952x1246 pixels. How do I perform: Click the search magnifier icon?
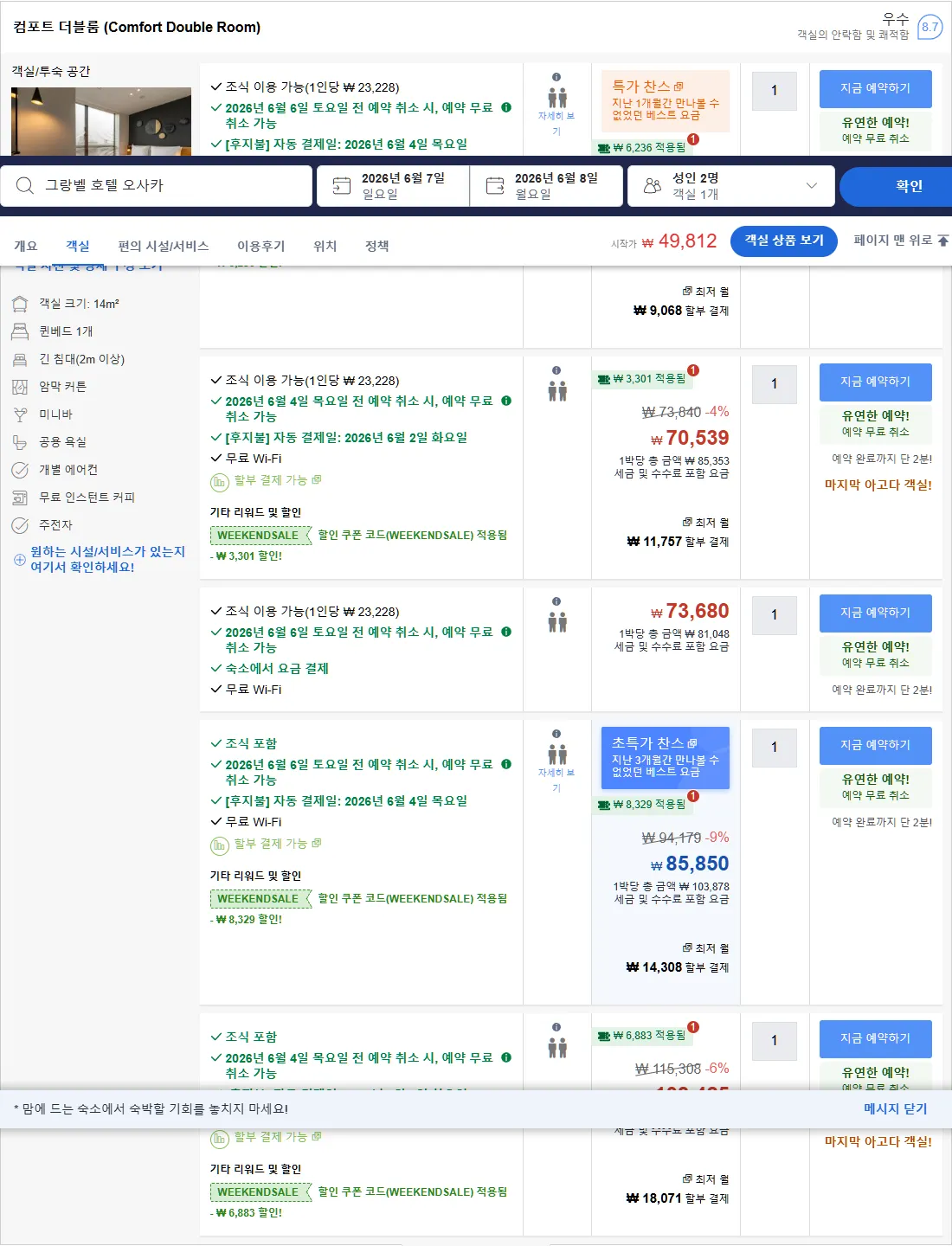25,185
